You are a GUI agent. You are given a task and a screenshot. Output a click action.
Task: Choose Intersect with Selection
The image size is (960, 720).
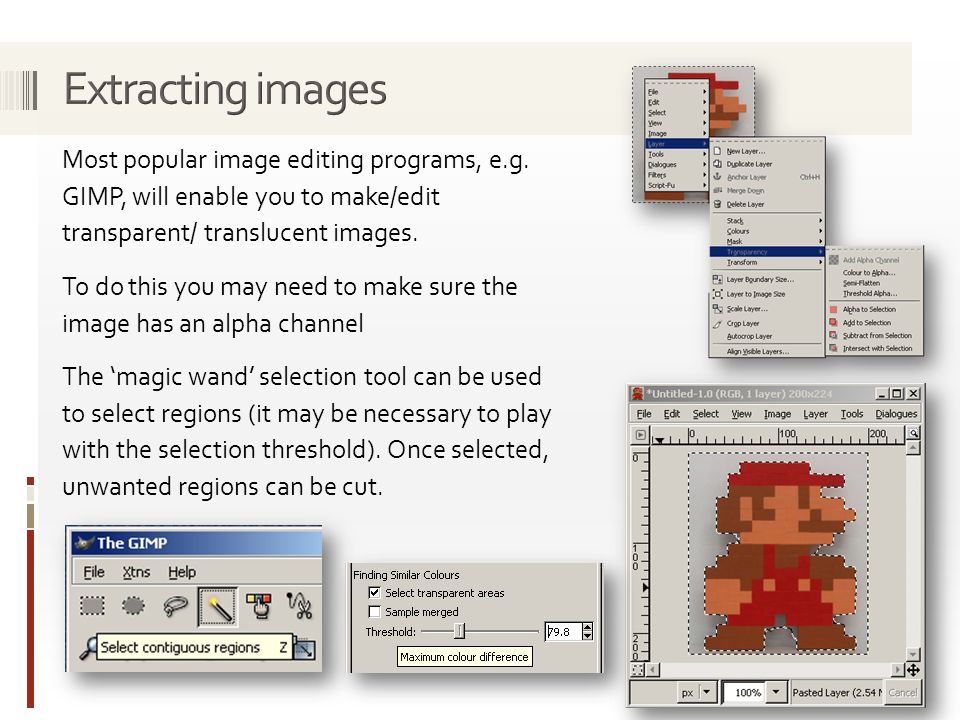click(877, 348)
